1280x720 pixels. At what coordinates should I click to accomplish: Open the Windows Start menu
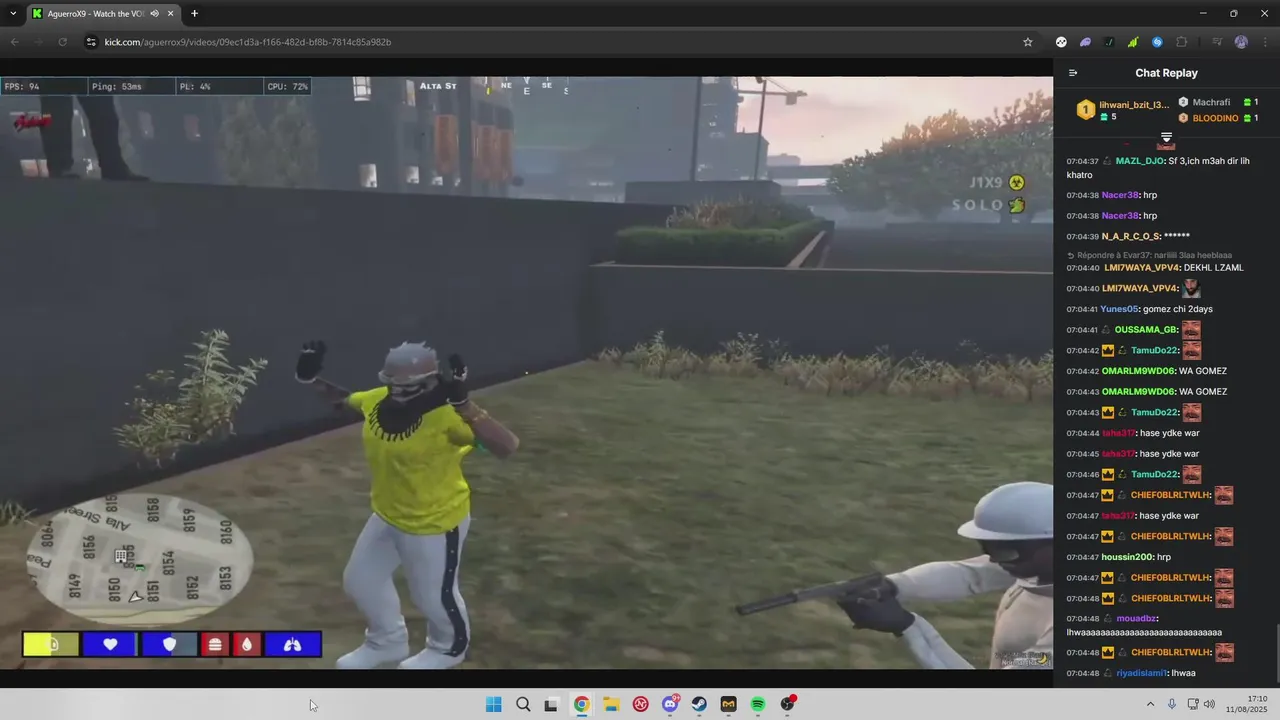[x=493, y=704]
